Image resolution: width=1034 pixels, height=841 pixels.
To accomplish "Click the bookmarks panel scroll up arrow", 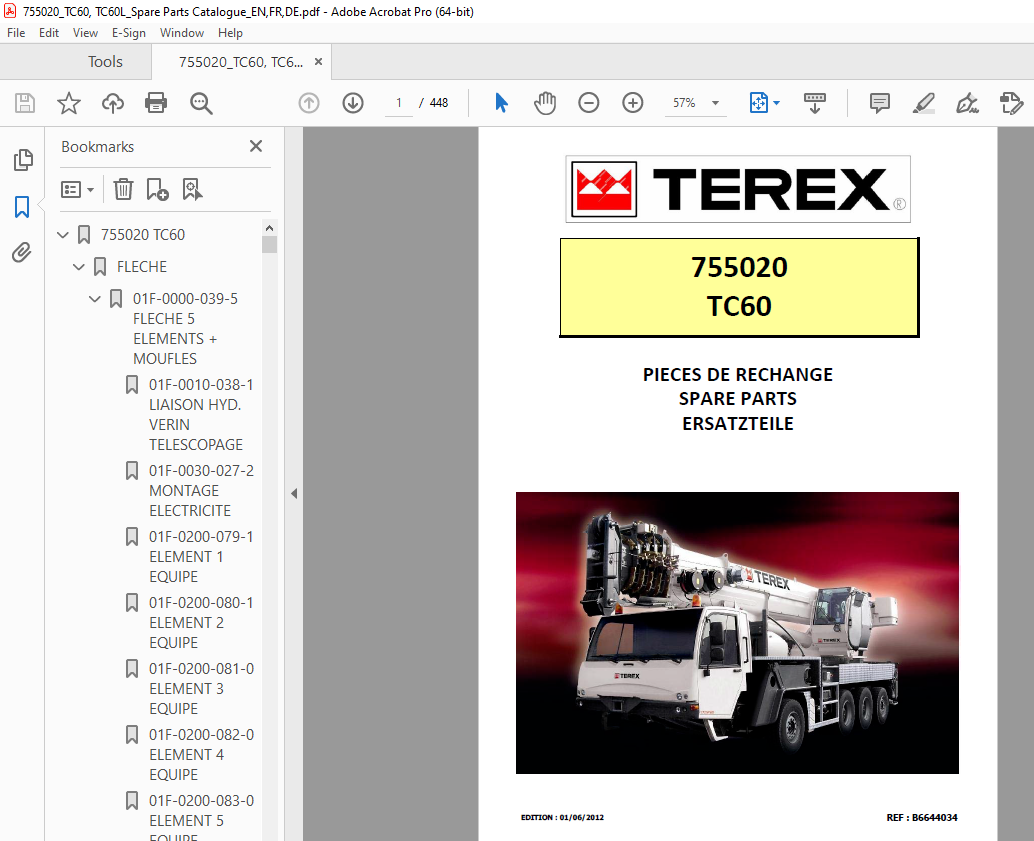I will point(269,228).
